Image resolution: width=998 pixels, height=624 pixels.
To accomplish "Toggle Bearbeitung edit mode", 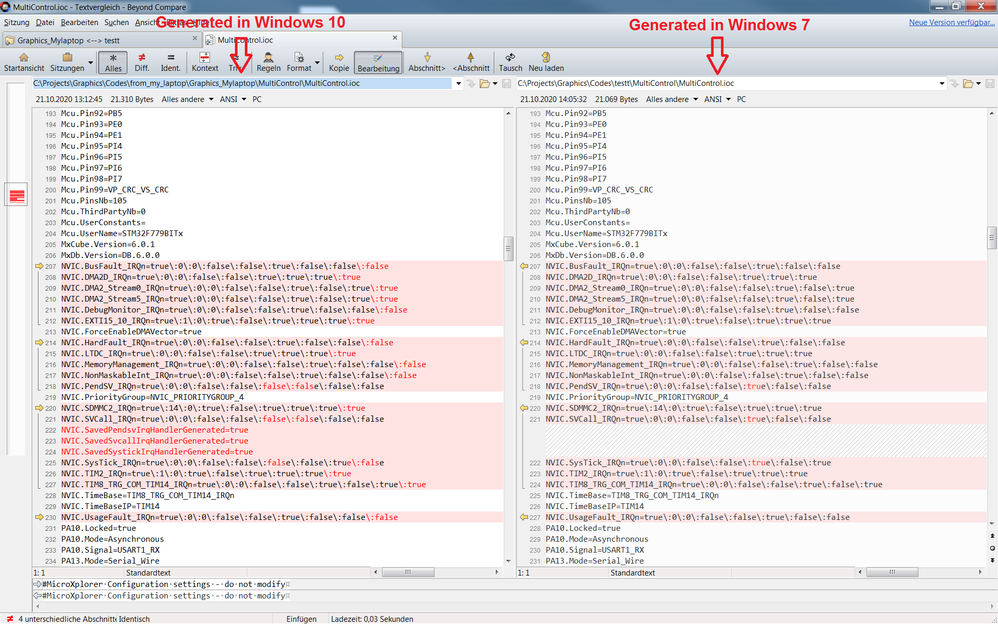I will coord(378,62).
